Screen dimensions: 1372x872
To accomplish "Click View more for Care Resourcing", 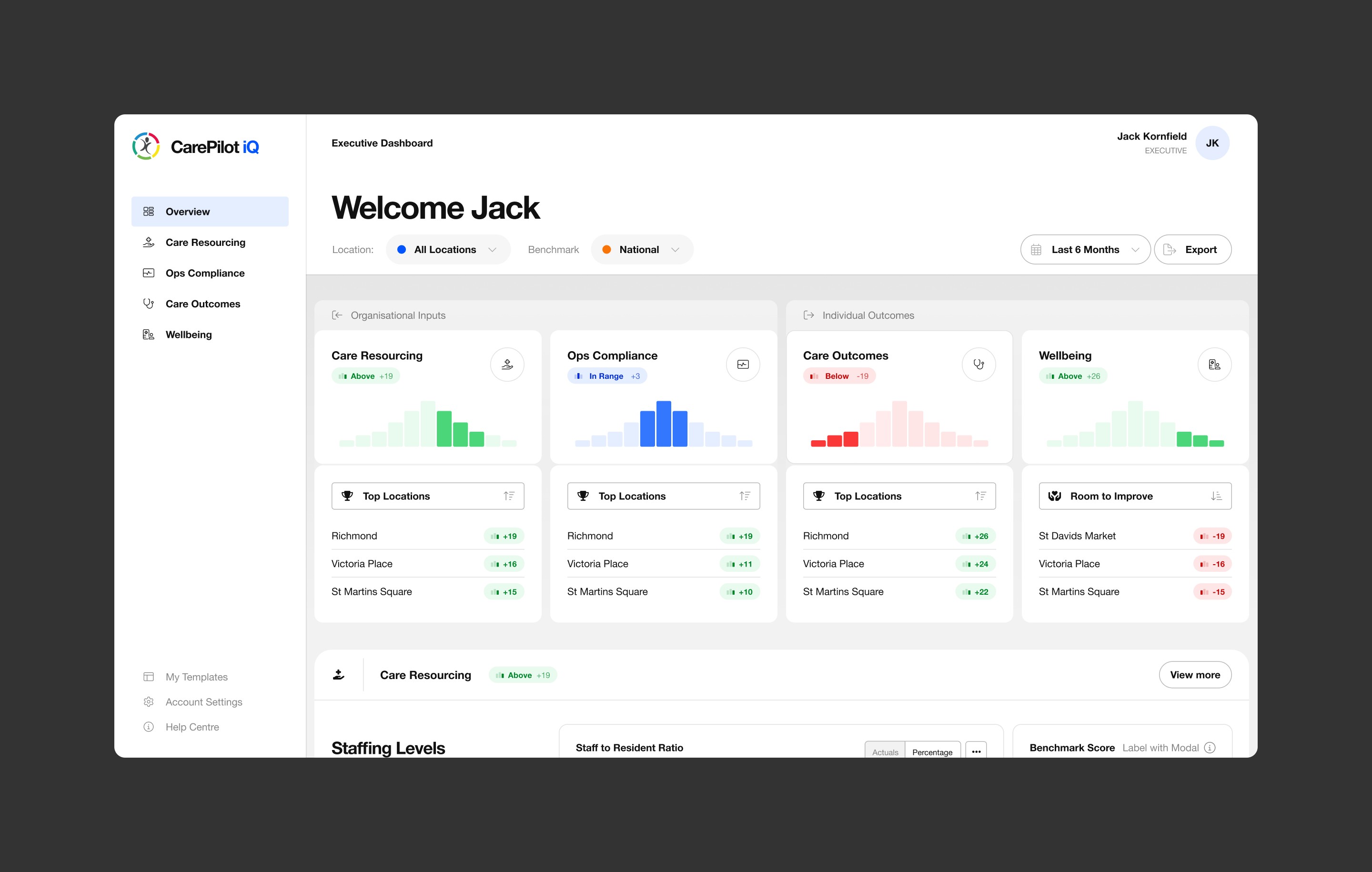I will click(x=1195, y=675).
